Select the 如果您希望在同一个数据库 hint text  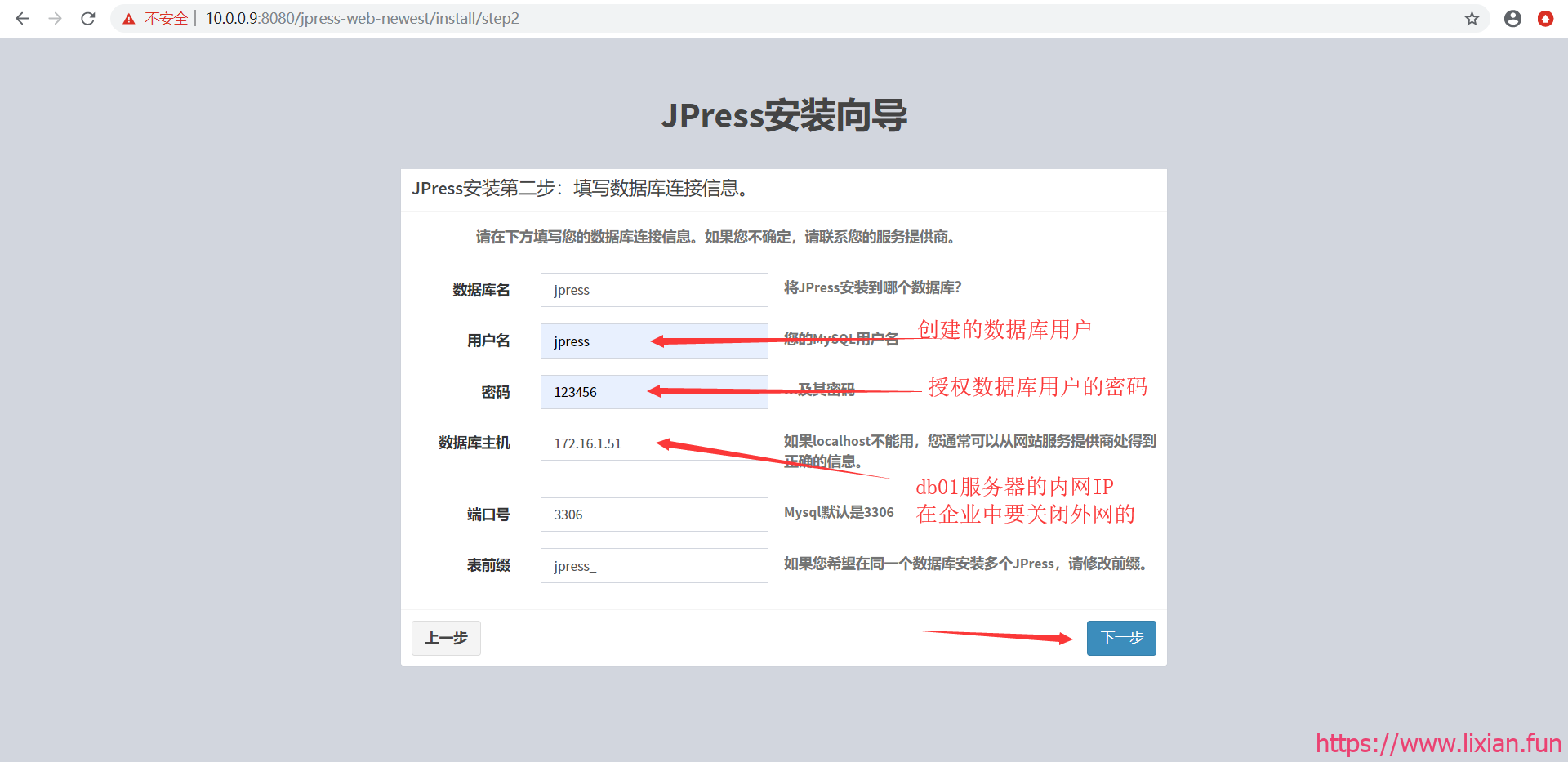(x=965, y=564)
